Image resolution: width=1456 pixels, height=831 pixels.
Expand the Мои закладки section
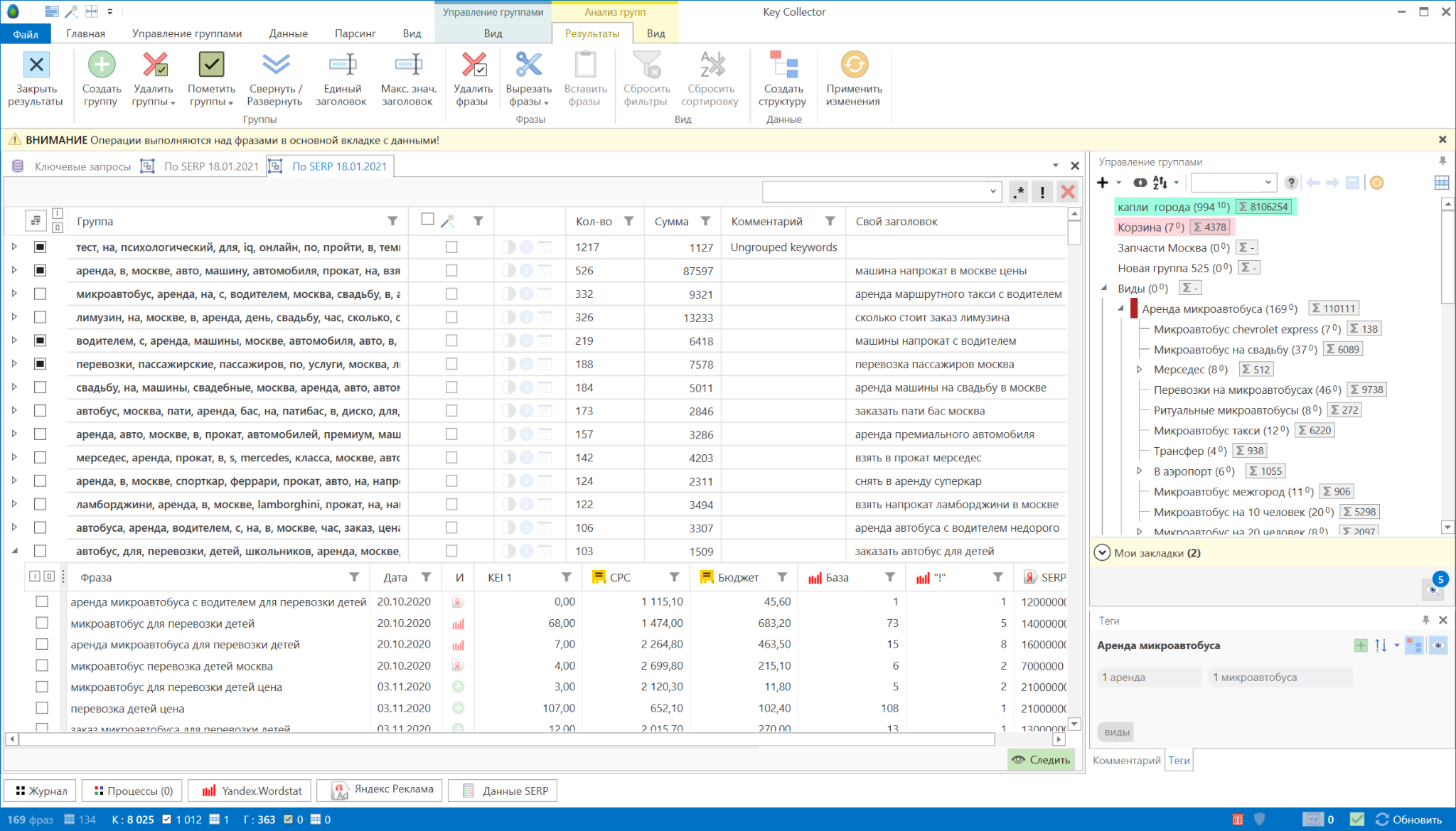tap(1102, 553)
